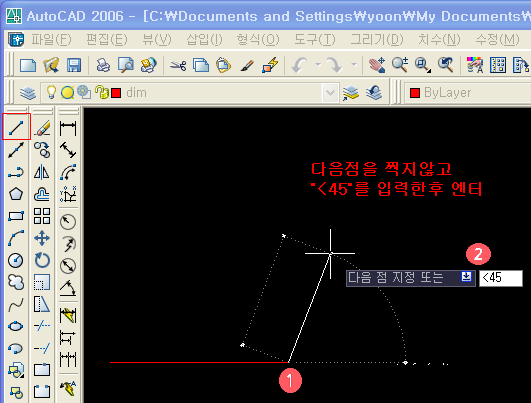The image size is (531, 403).
Task: Click the red ByLayer color swatch
Action: pos(415,93)
